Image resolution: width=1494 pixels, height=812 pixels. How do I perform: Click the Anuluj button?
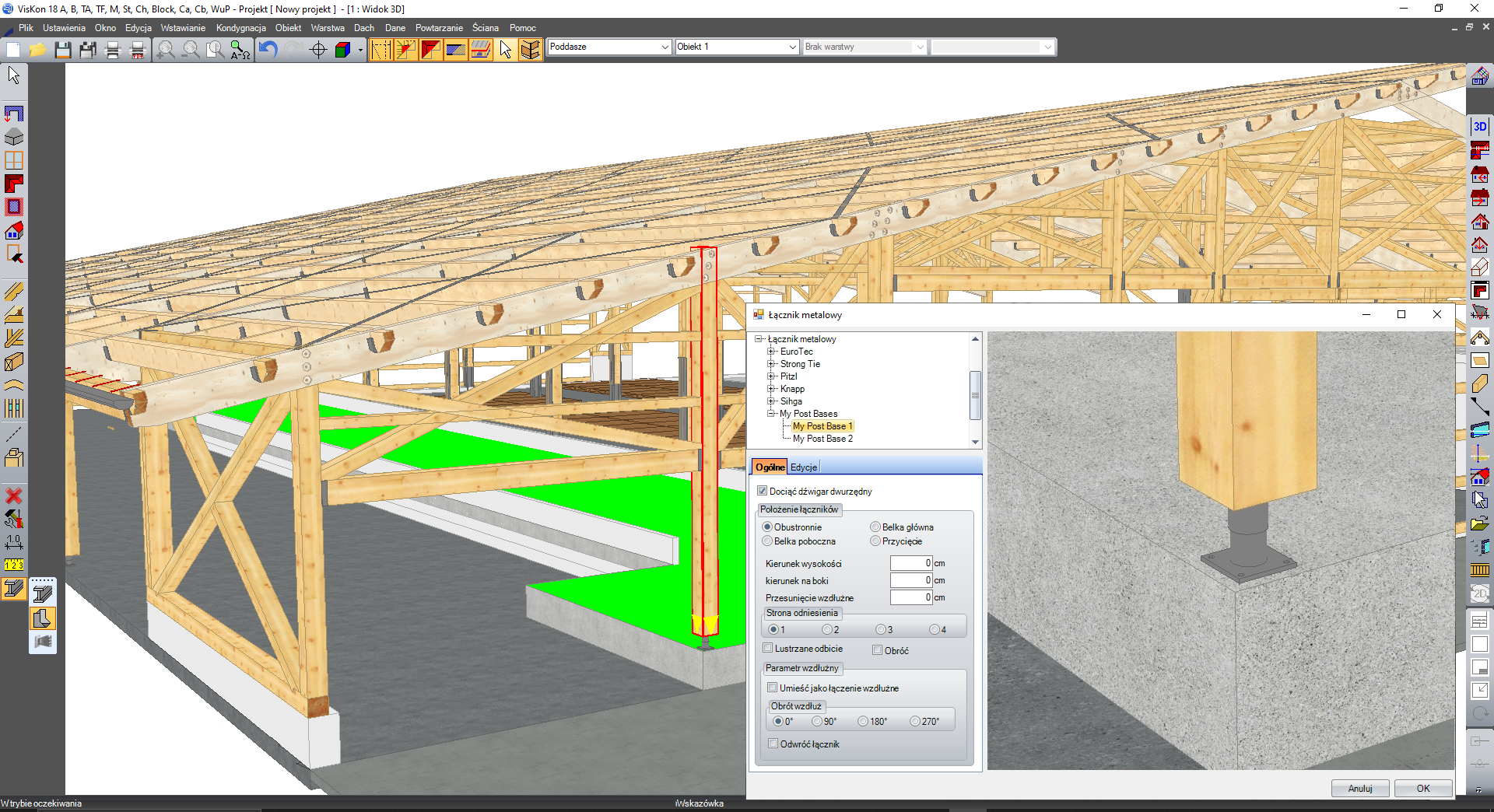click(x=1359, y=788)
